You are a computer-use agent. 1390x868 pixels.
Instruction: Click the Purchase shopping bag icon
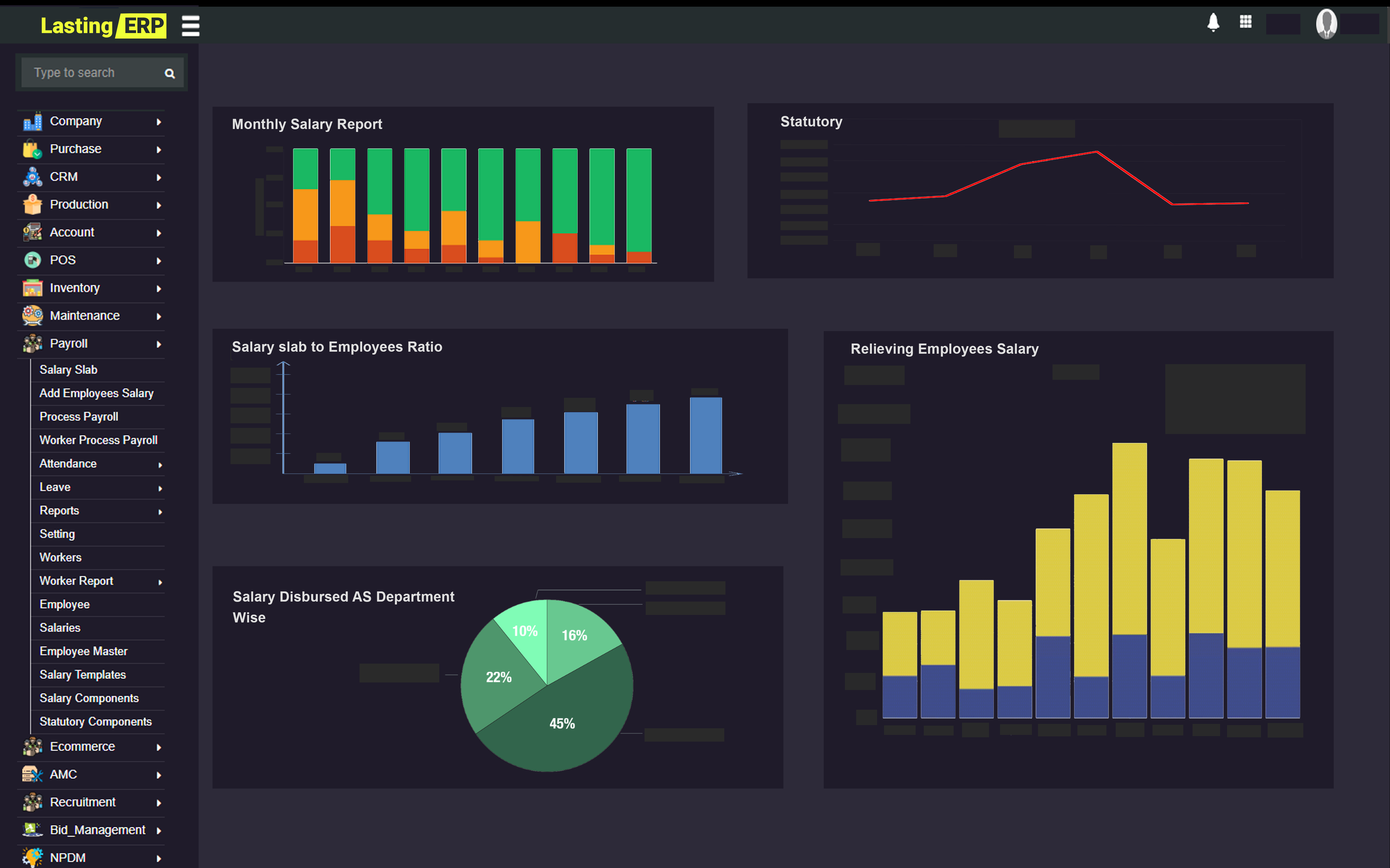(x=33, y=149)
